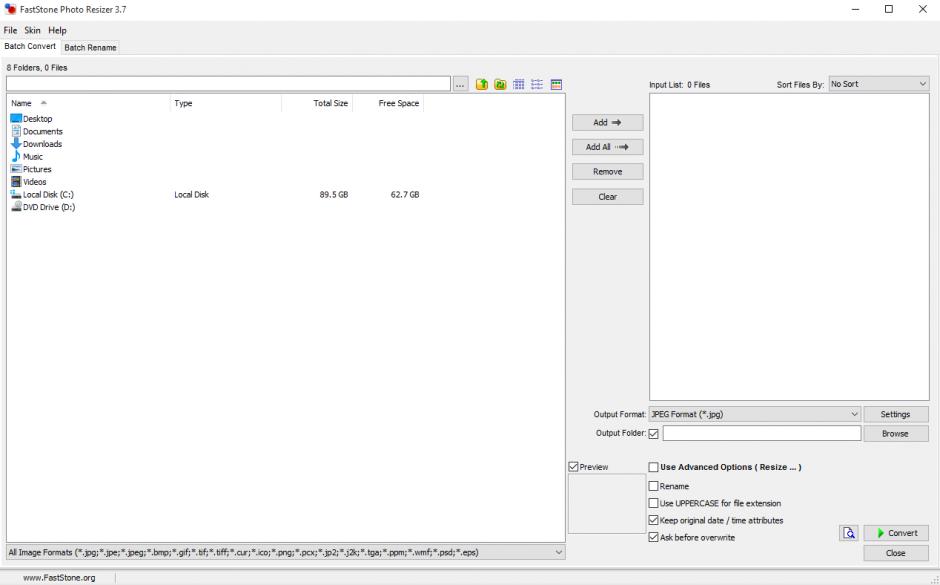Viewport: 940px width, 585px height.
Task: Sort by the Type column header
Action: pyautogui.click(x=225, y=103)
